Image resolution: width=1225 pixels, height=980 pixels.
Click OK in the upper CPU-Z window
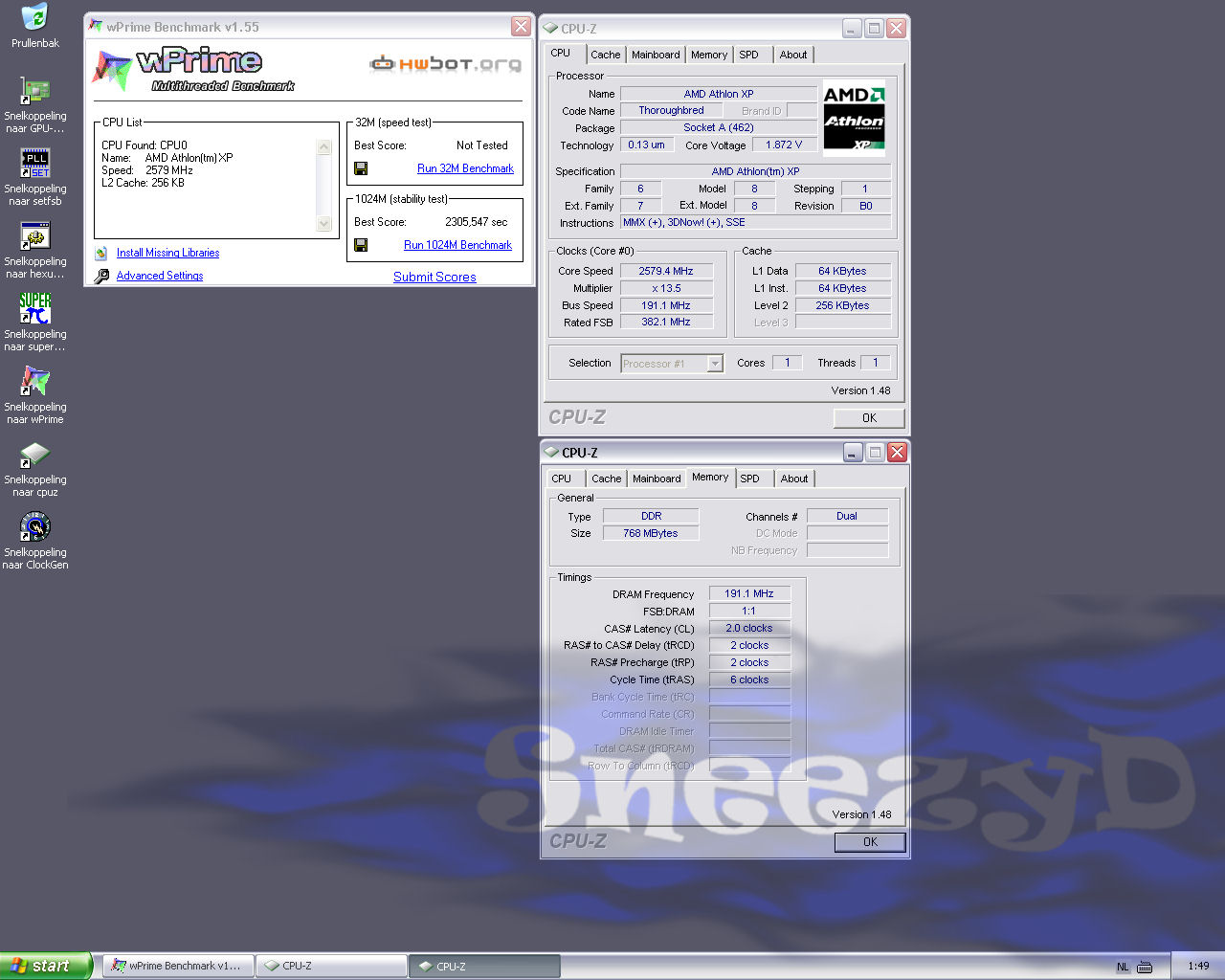[x=869, y=418]
